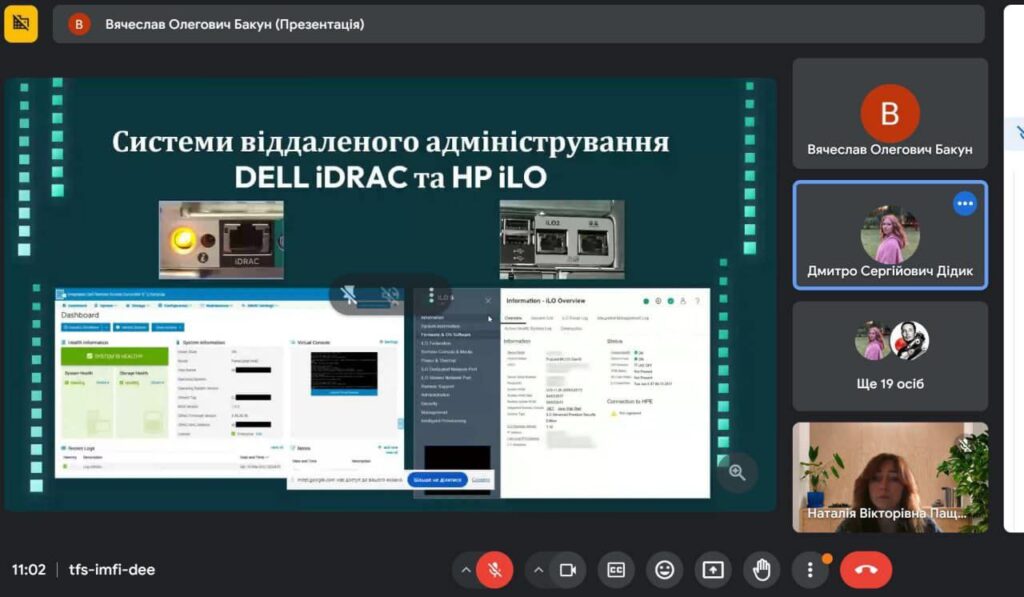Click the meeting code tfs-imfi-dee

coord(112,570)
